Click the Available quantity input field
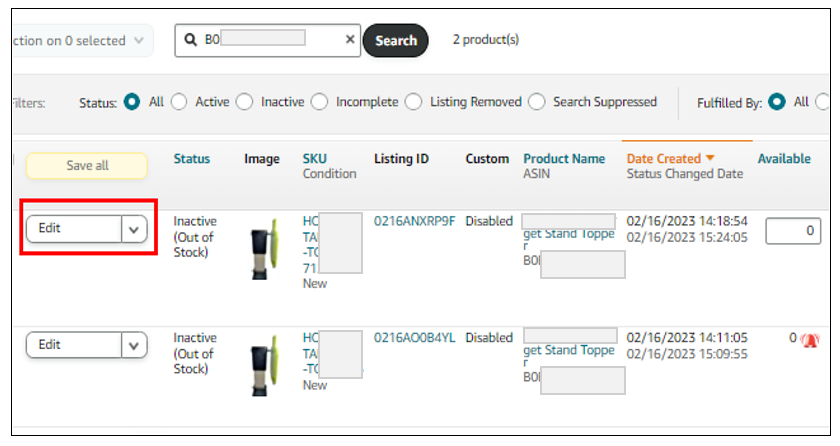The width and height of the screenshot is (840, 446). [793, 231]
